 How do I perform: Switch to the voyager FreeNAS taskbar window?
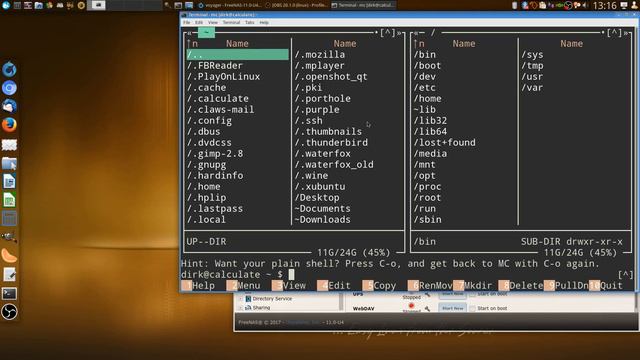pos(230,5)
